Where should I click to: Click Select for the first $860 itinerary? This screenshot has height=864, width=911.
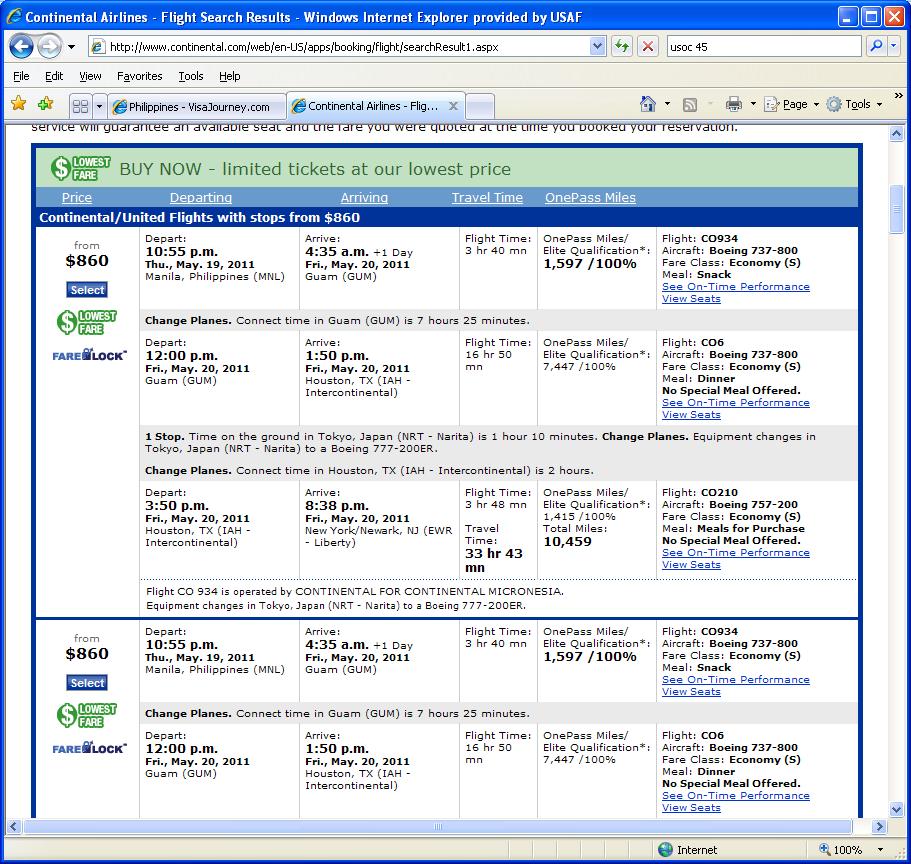coord(87,290)
